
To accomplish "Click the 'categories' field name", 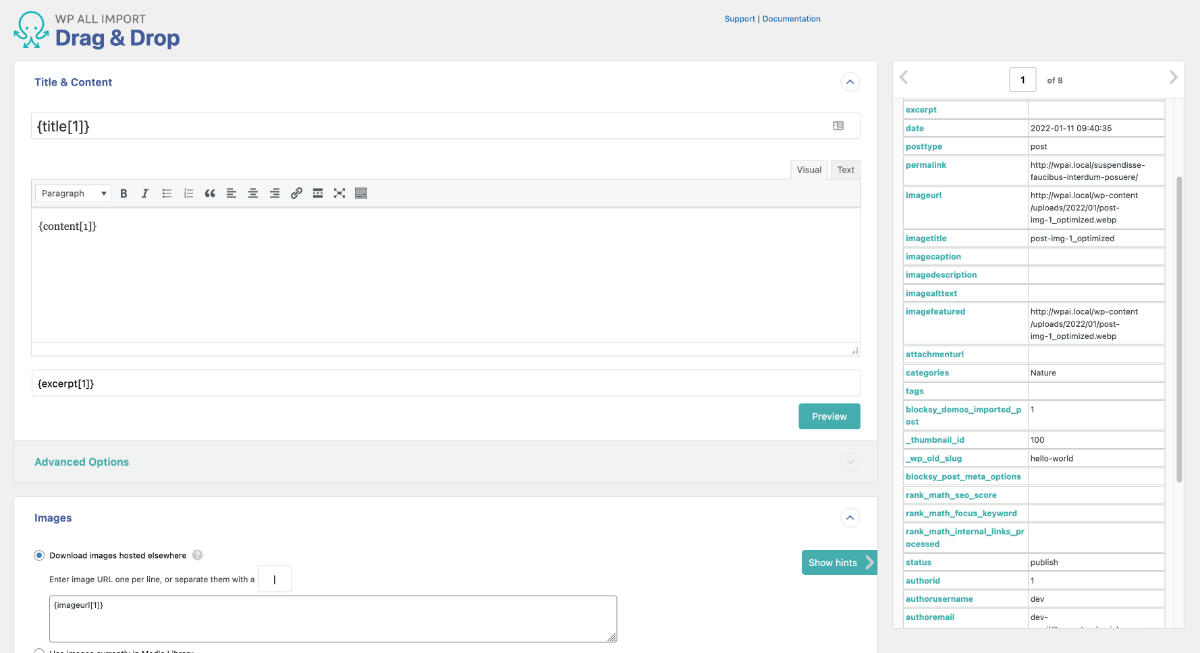I will click(x=927, y=372).
